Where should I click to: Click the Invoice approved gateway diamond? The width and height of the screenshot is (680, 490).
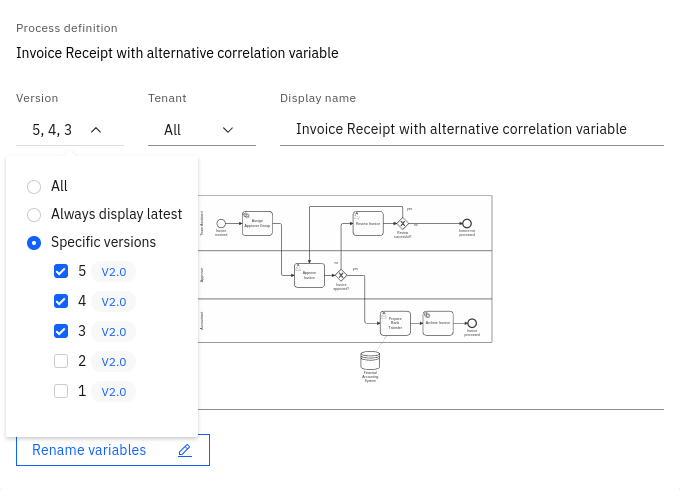(x=341, y=275)
